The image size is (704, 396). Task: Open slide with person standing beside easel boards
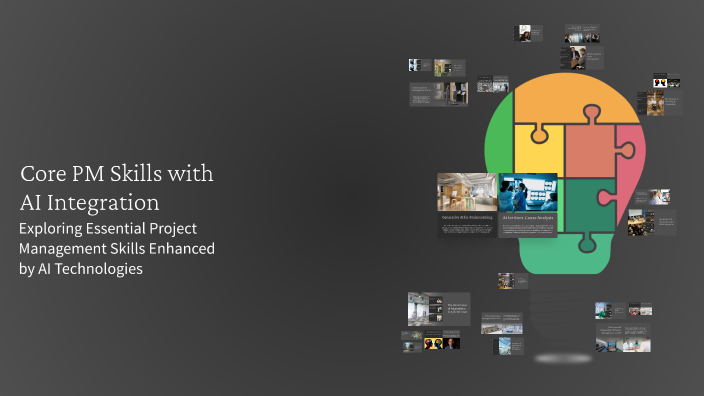pyautogui.click(x=439, y=94)
